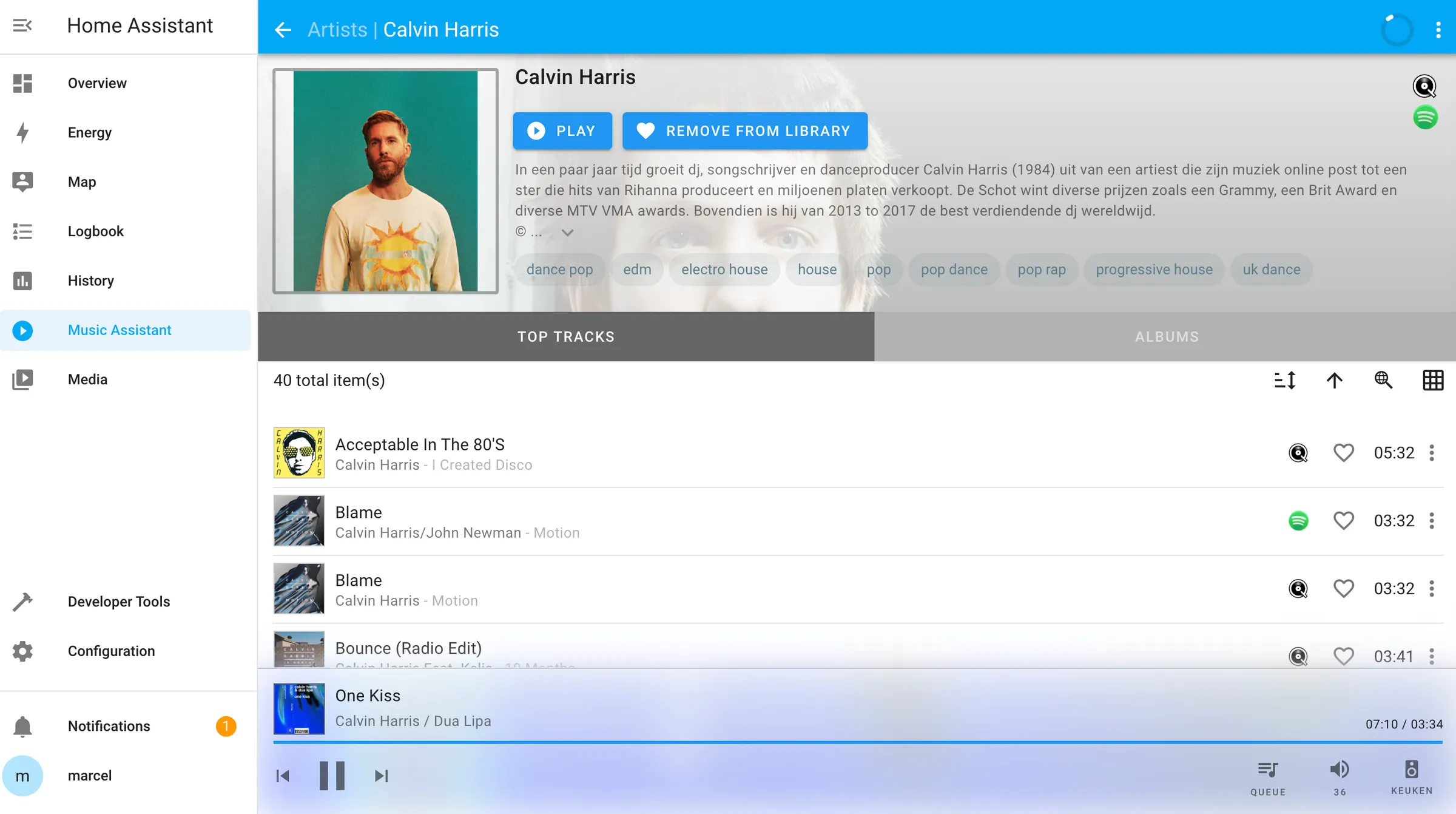This screenshot has height=814, width=1456.
Task: Expand the Calvin Harris biography text
Action: coord(568,232)
